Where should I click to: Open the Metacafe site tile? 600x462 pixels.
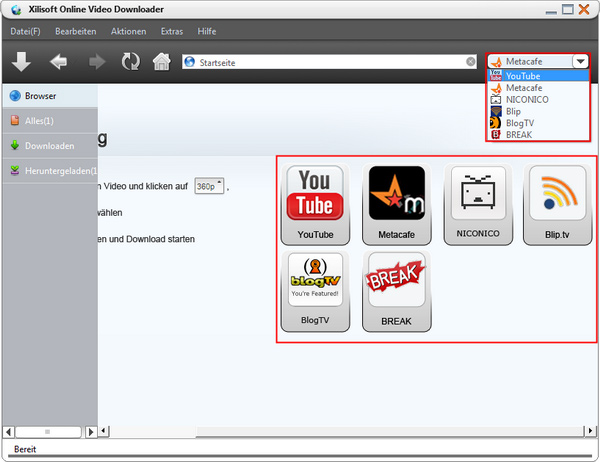tap(396, 204)
